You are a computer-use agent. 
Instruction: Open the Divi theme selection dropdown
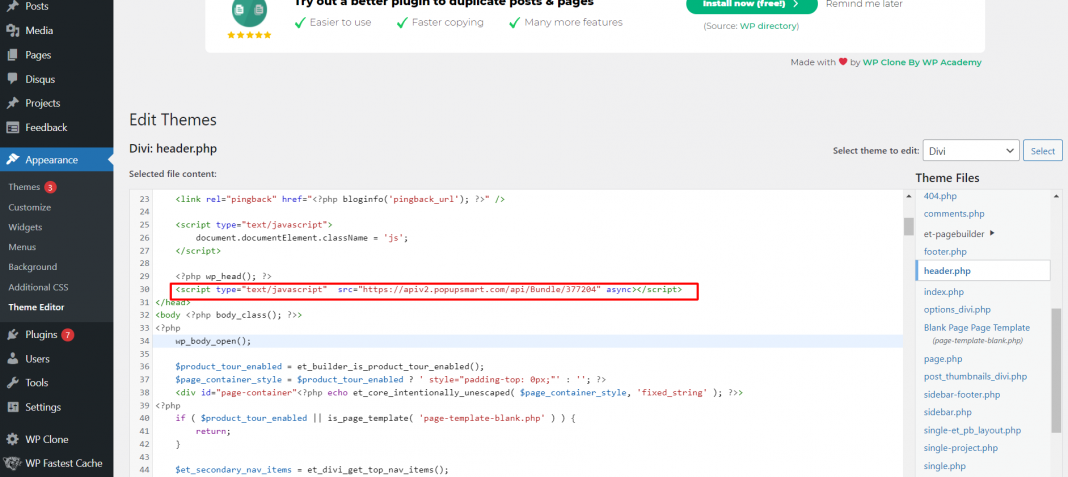pos(971,151)
